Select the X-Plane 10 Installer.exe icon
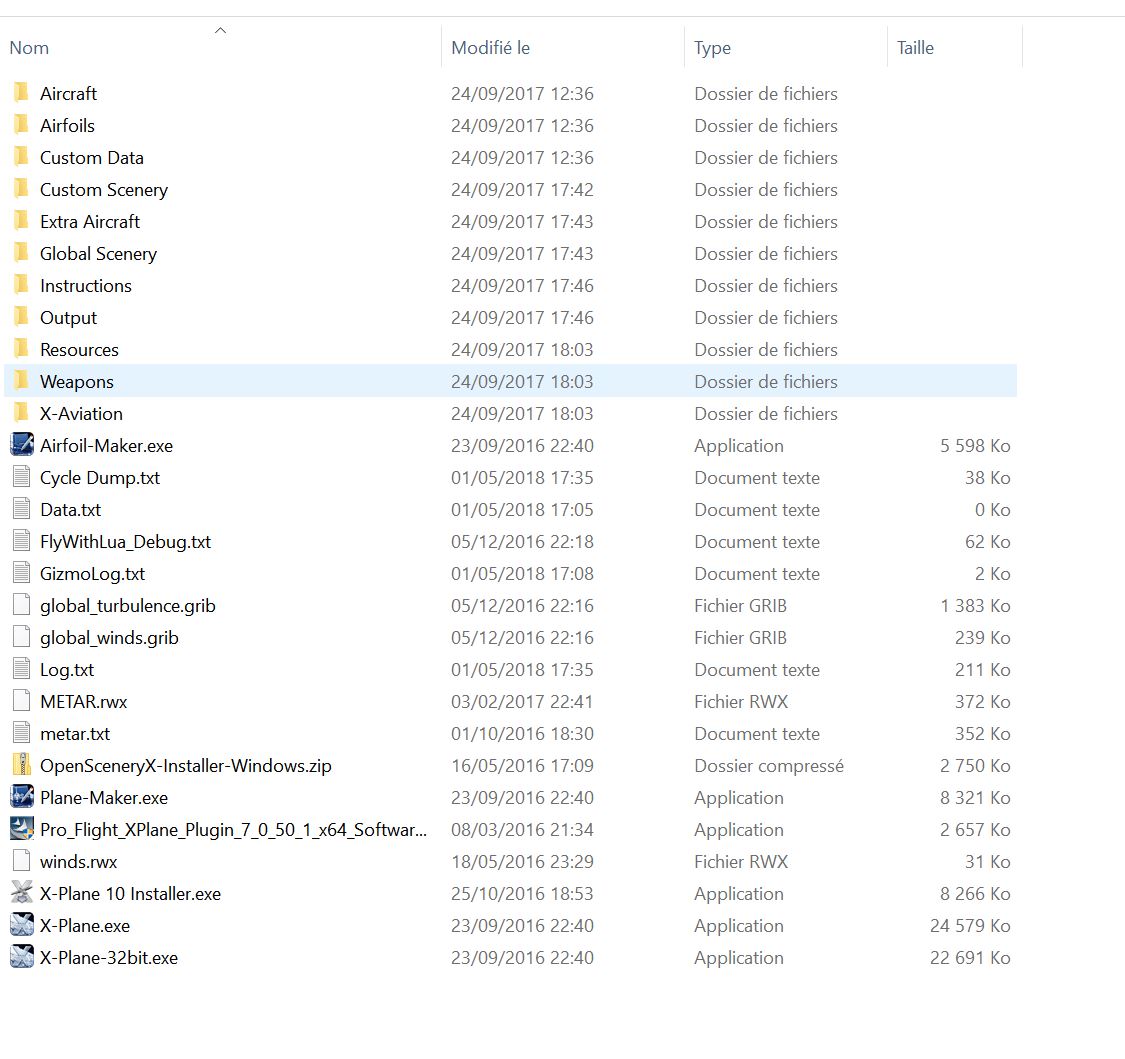 22,893
